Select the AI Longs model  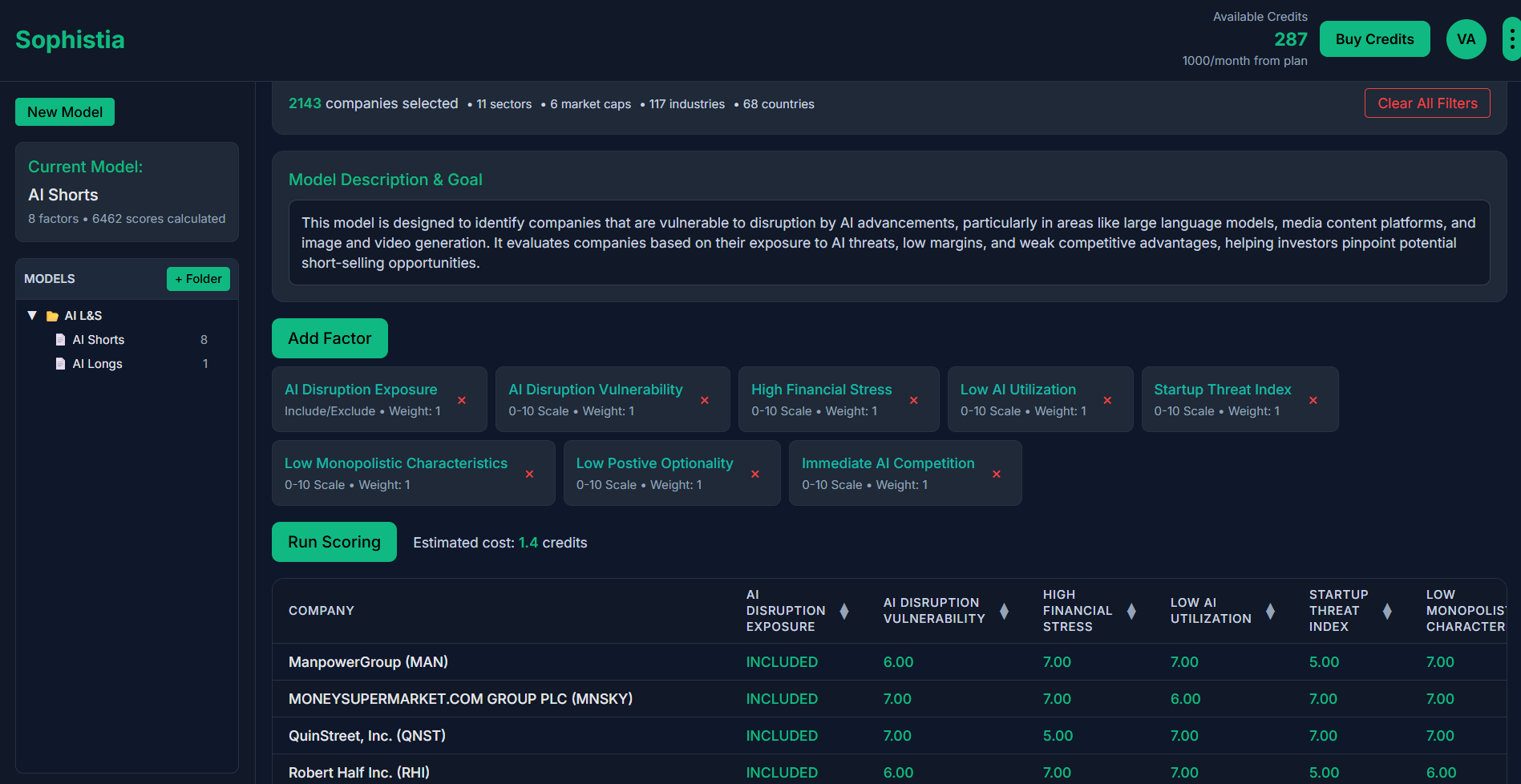point(97,363)
